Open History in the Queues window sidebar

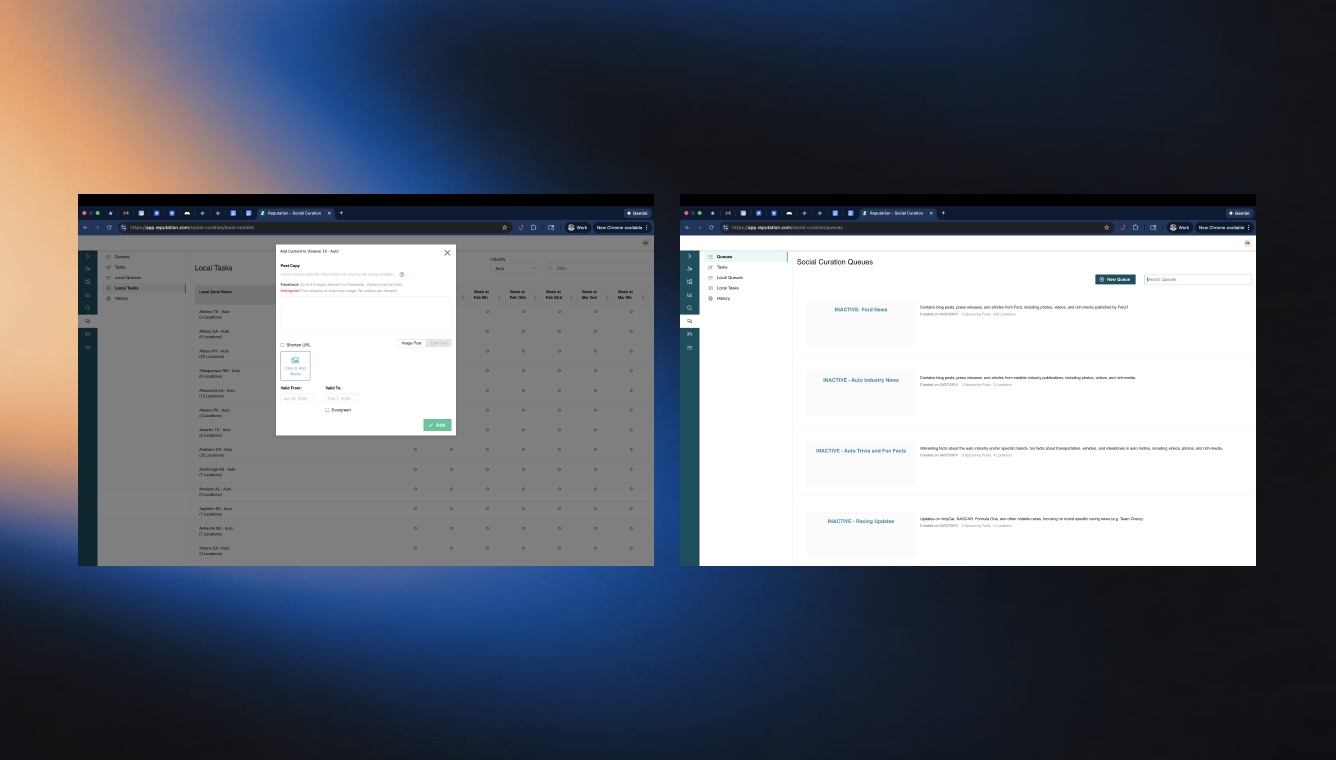723,298
